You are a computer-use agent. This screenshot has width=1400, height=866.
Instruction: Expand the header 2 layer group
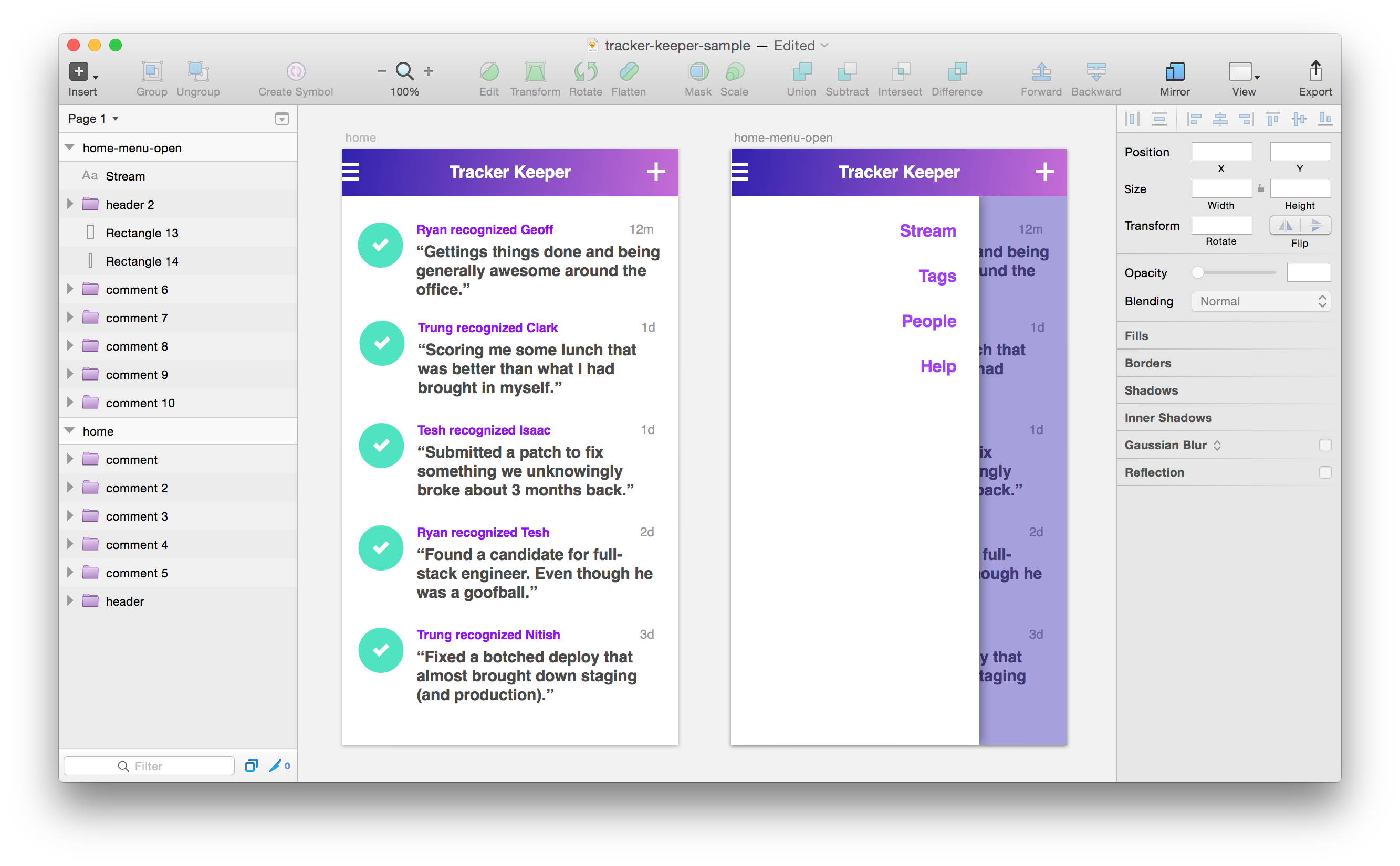70,205
